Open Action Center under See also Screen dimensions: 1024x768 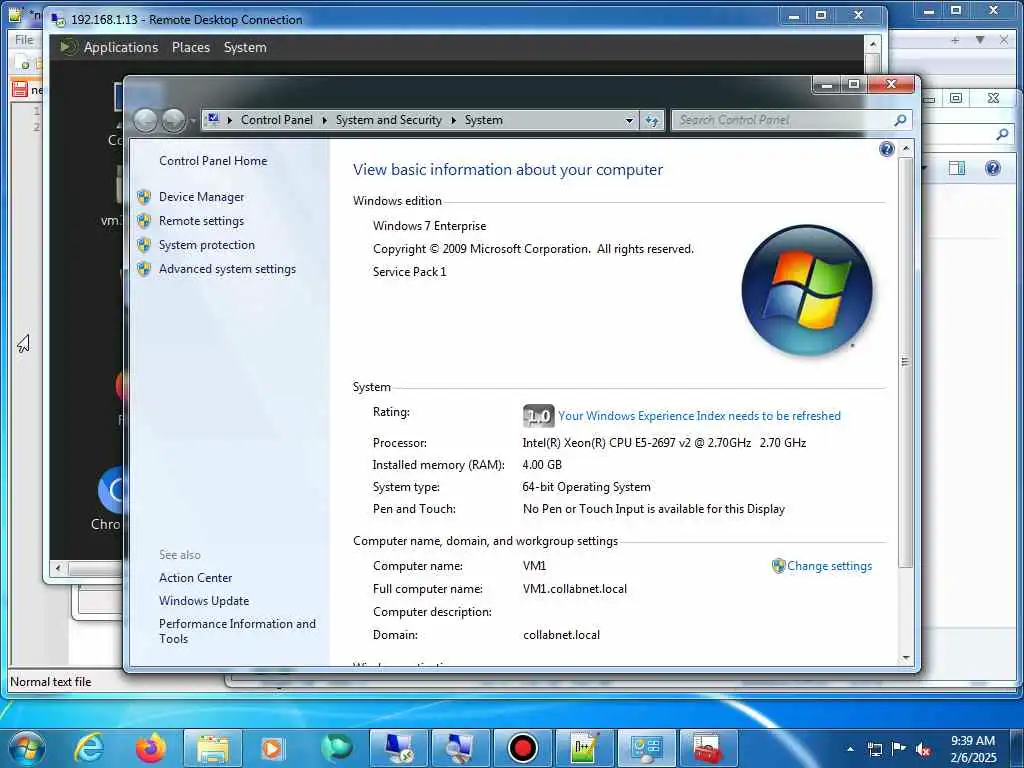pos(195,577)
